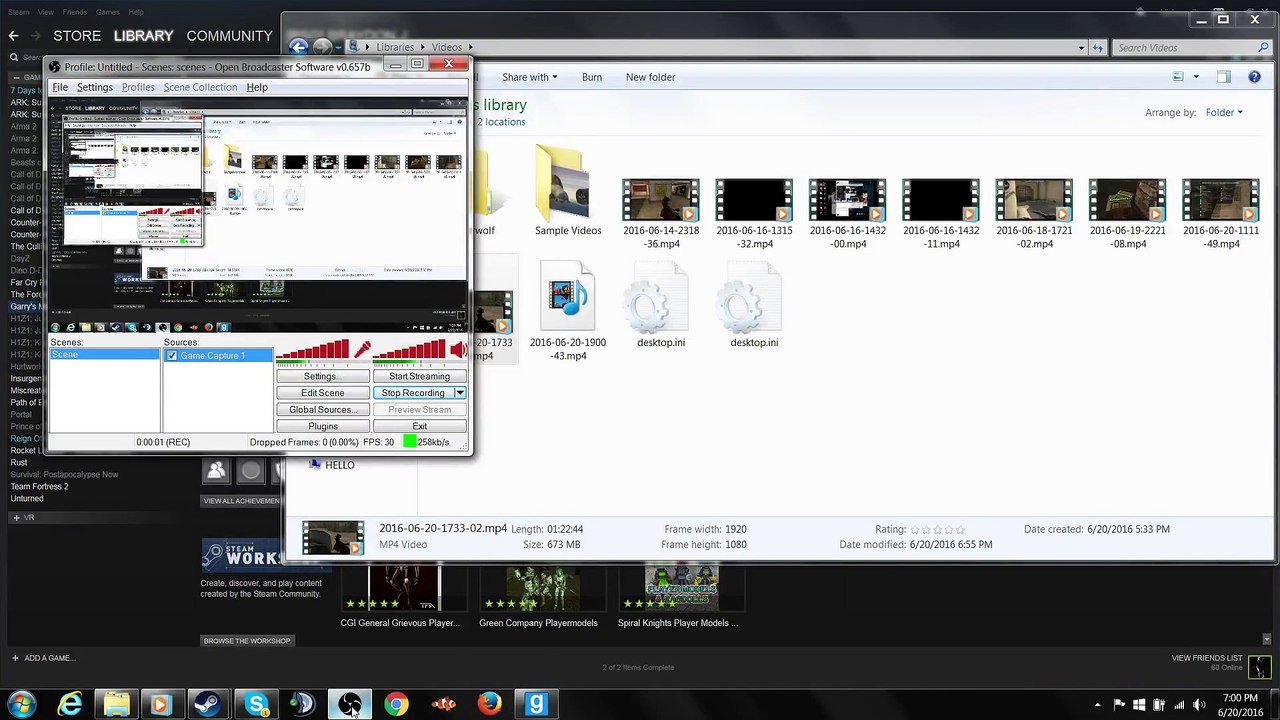Open the OBS Settings menu
Screen dimensions: 1280x720
95,87
